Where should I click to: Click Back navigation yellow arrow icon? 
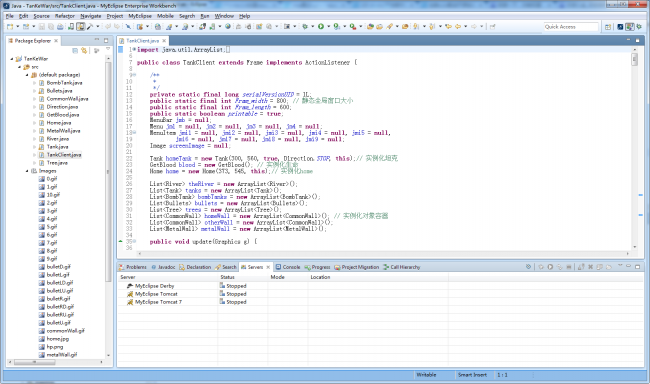[x=458, y=27]
